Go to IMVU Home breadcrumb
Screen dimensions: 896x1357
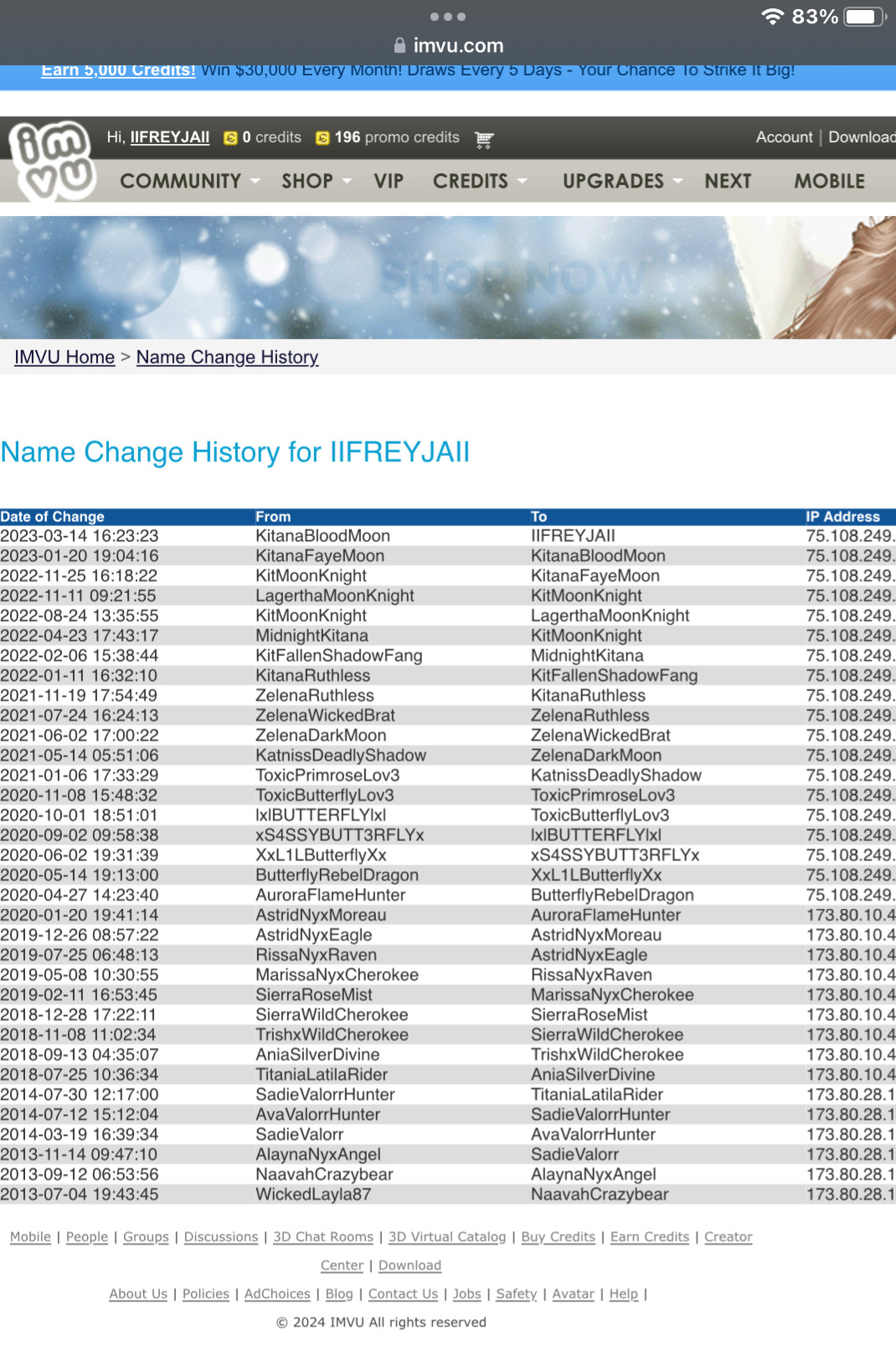pos(64,357)
